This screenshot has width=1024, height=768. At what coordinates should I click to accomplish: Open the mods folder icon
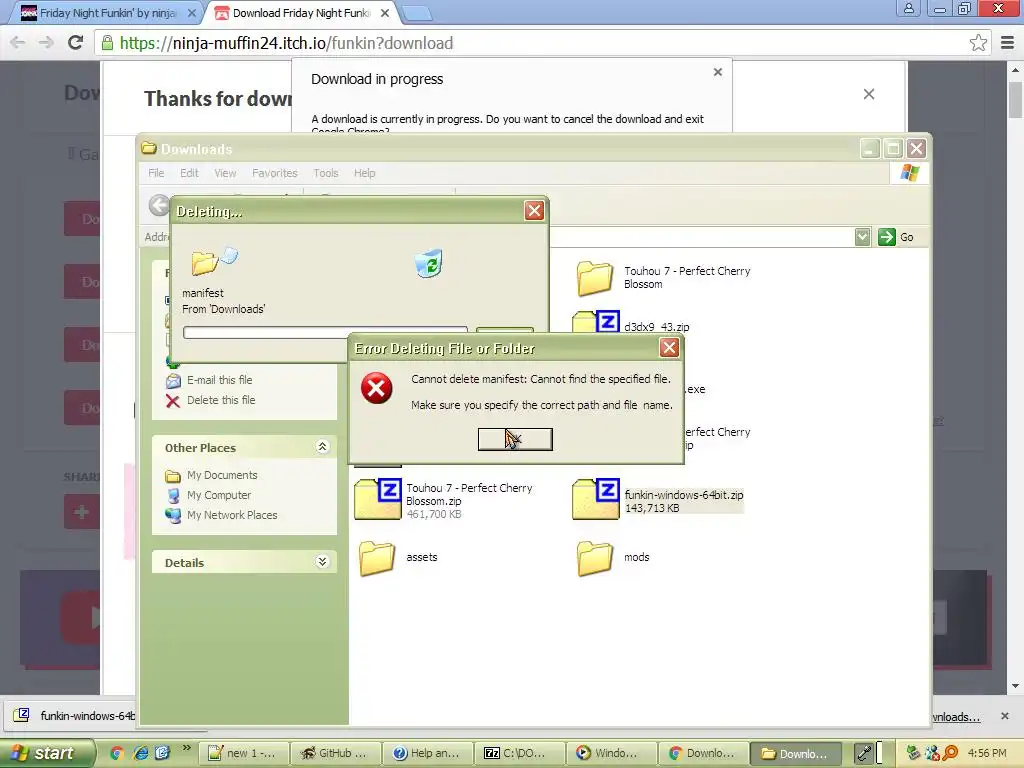click(594, 558)
